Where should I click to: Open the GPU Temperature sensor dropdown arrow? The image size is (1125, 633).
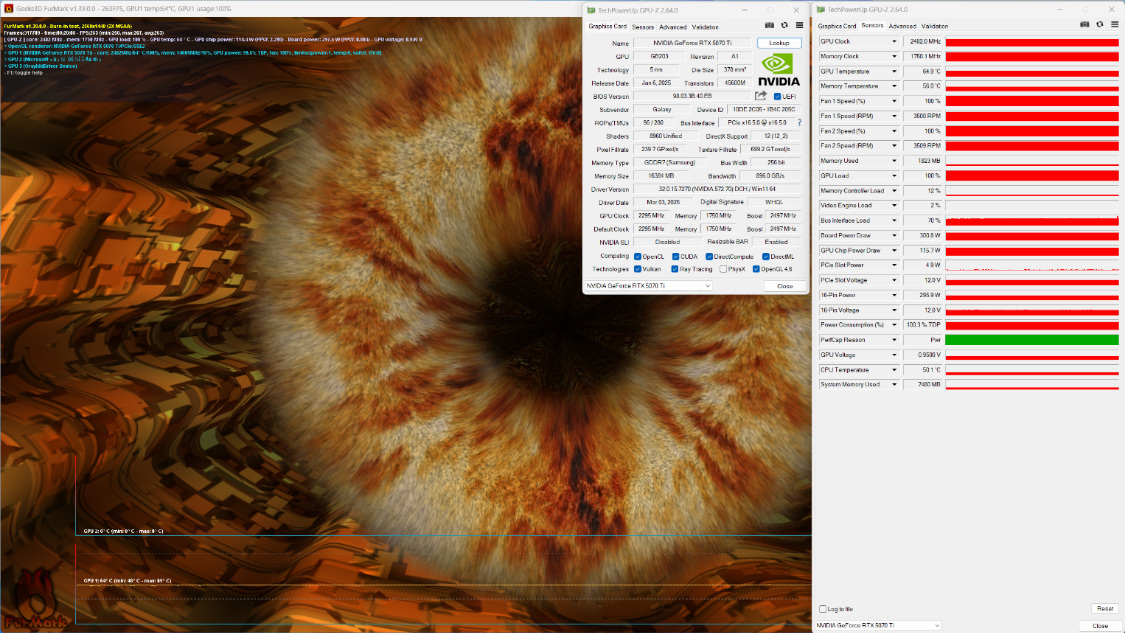click(x=894, y=72)
